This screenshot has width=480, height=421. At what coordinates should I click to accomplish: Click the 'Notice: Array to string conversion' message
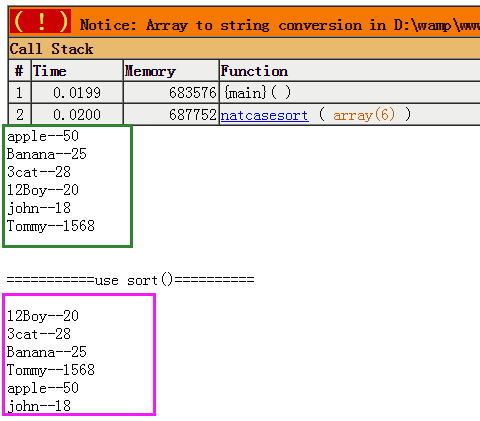coord(280,25)
